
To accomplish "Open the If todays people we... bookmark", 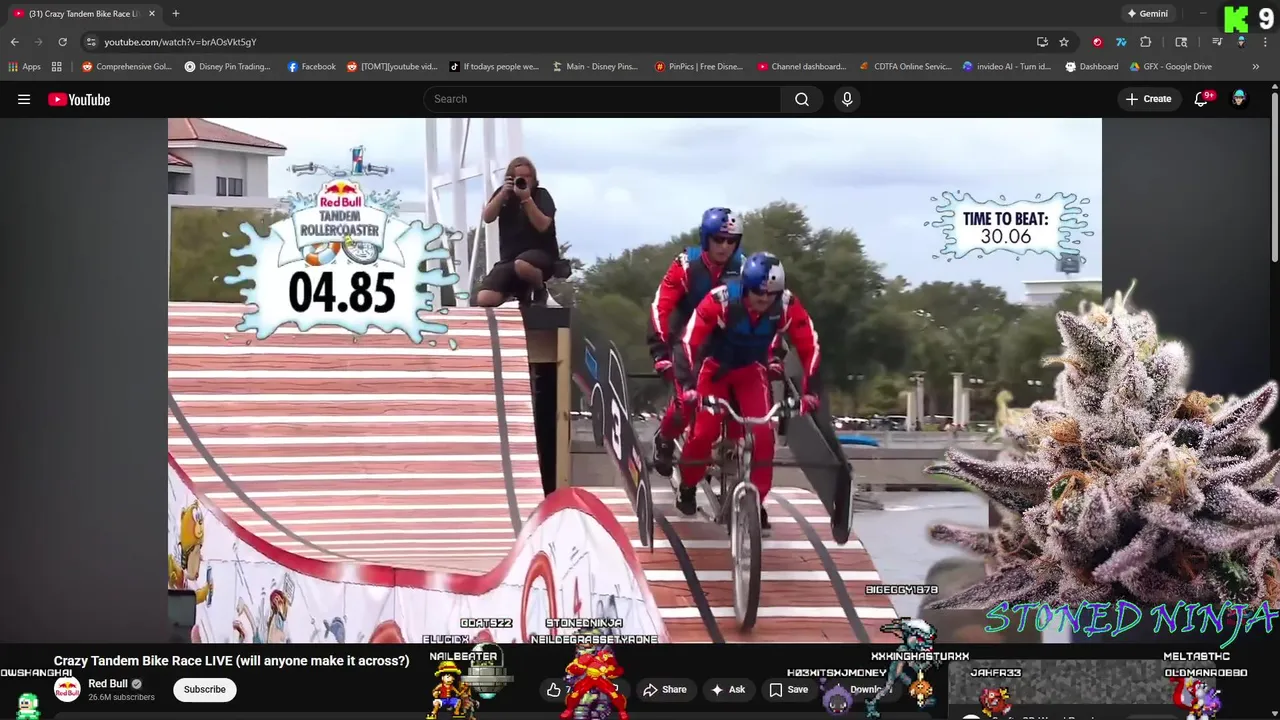I will [x=494, y=67].
